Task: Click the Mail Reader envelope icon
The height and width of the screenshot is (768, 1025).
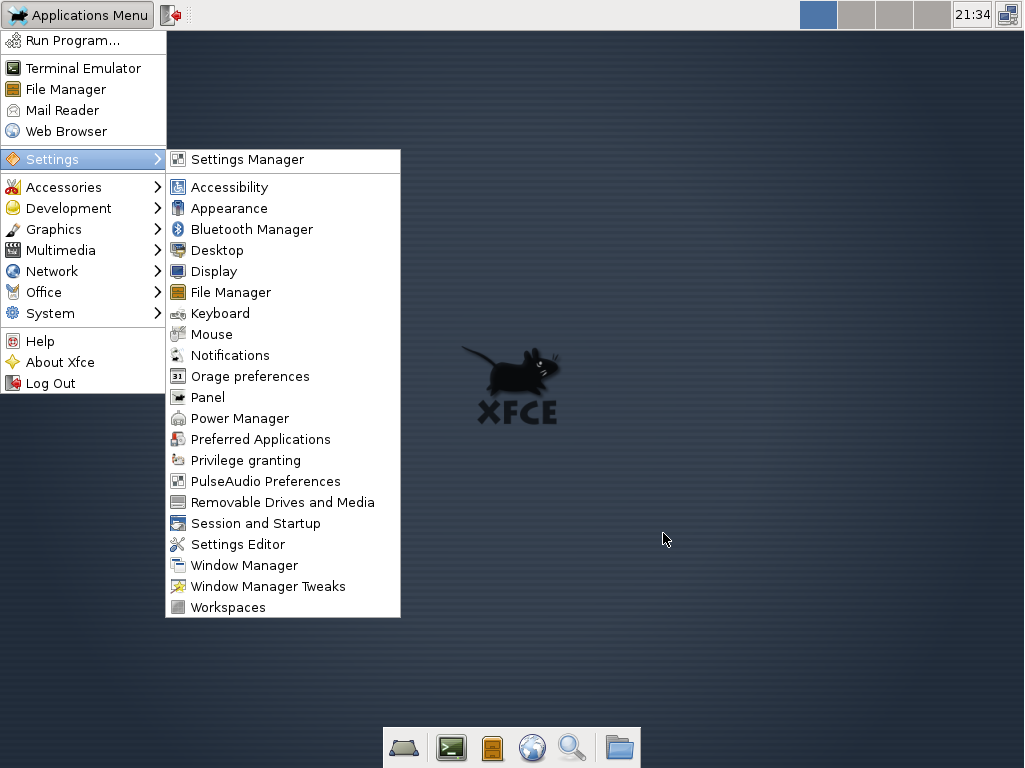Action: (13, 110)
